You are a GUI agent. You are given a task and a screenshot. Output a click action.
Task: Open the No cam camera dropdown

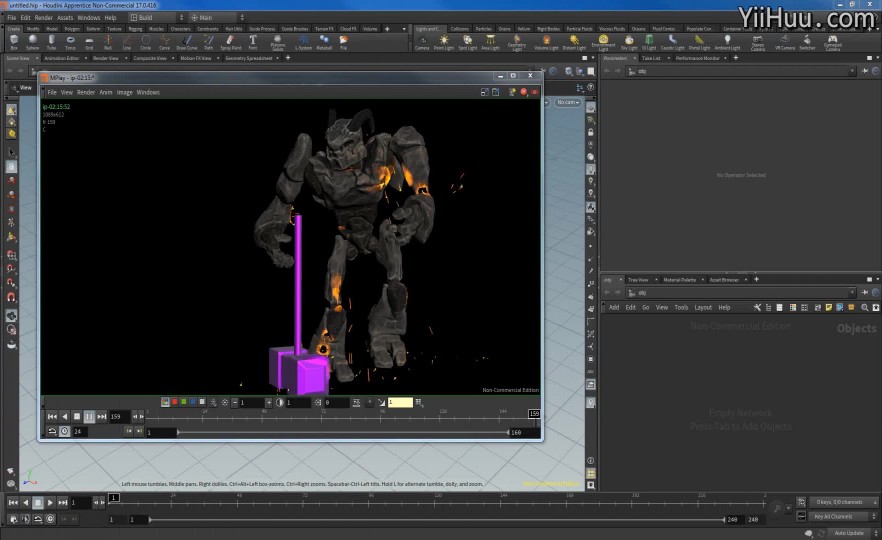(x=568, y=102)
